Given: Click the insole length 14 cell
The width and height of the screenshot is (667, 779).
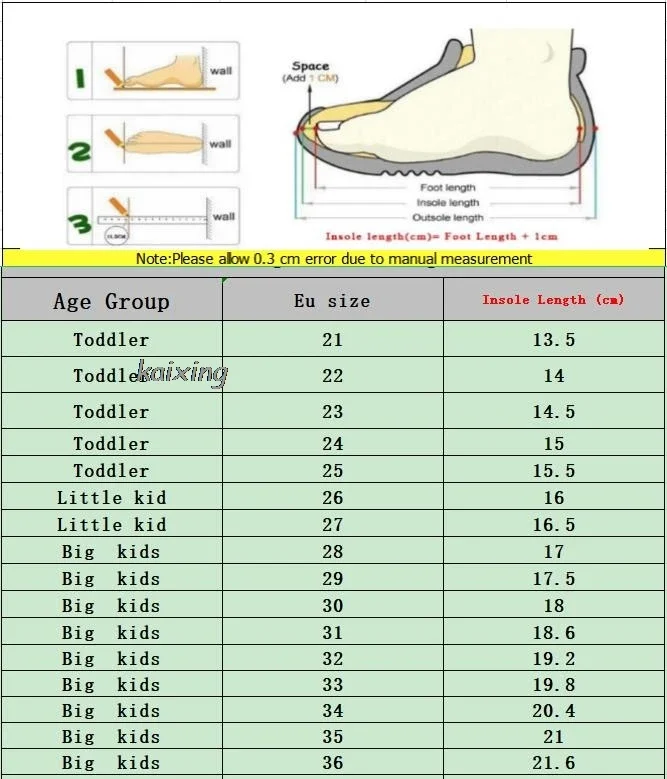Looking at the screenshot, I should coord(554,375).
